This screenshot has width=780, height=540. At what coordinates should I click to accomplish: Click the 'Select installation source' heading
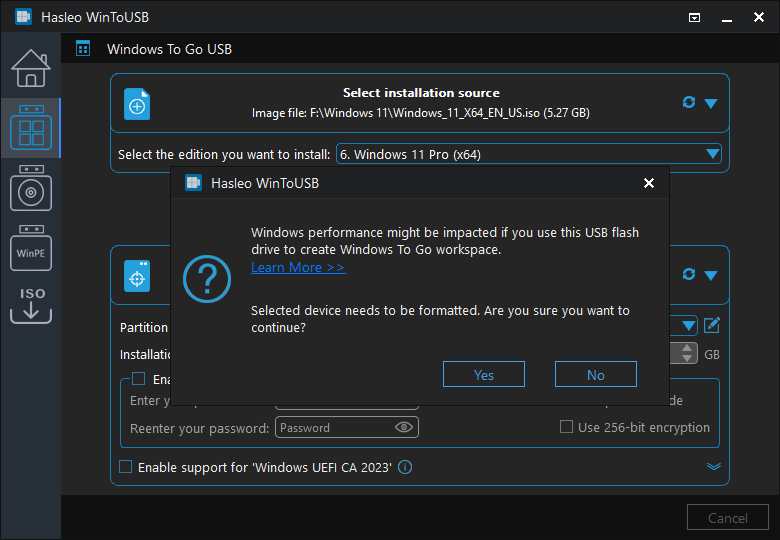click(x=421, y=93)
